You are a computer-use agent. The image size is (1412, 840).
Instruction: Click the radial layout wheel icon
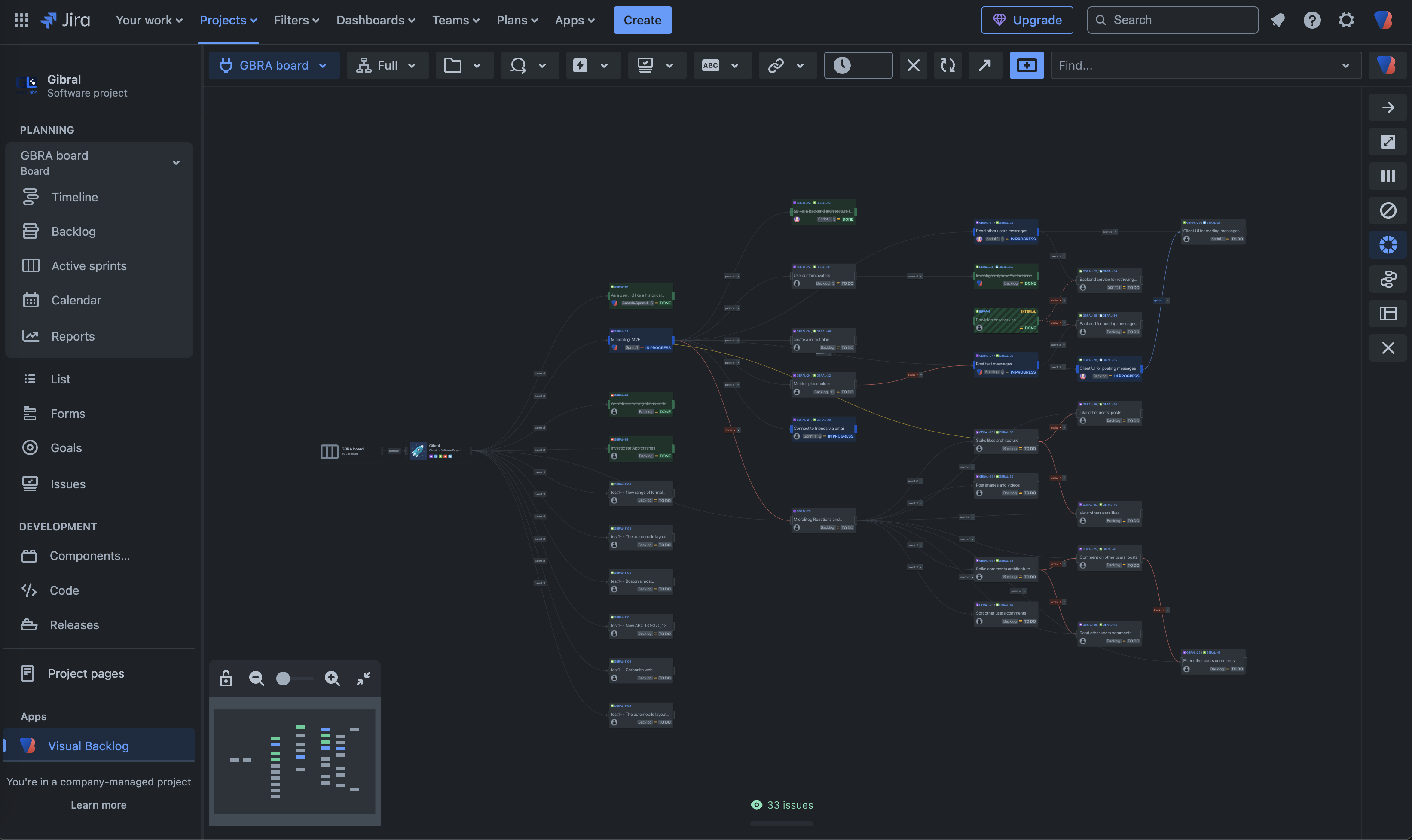click(x=1388, y=244)
